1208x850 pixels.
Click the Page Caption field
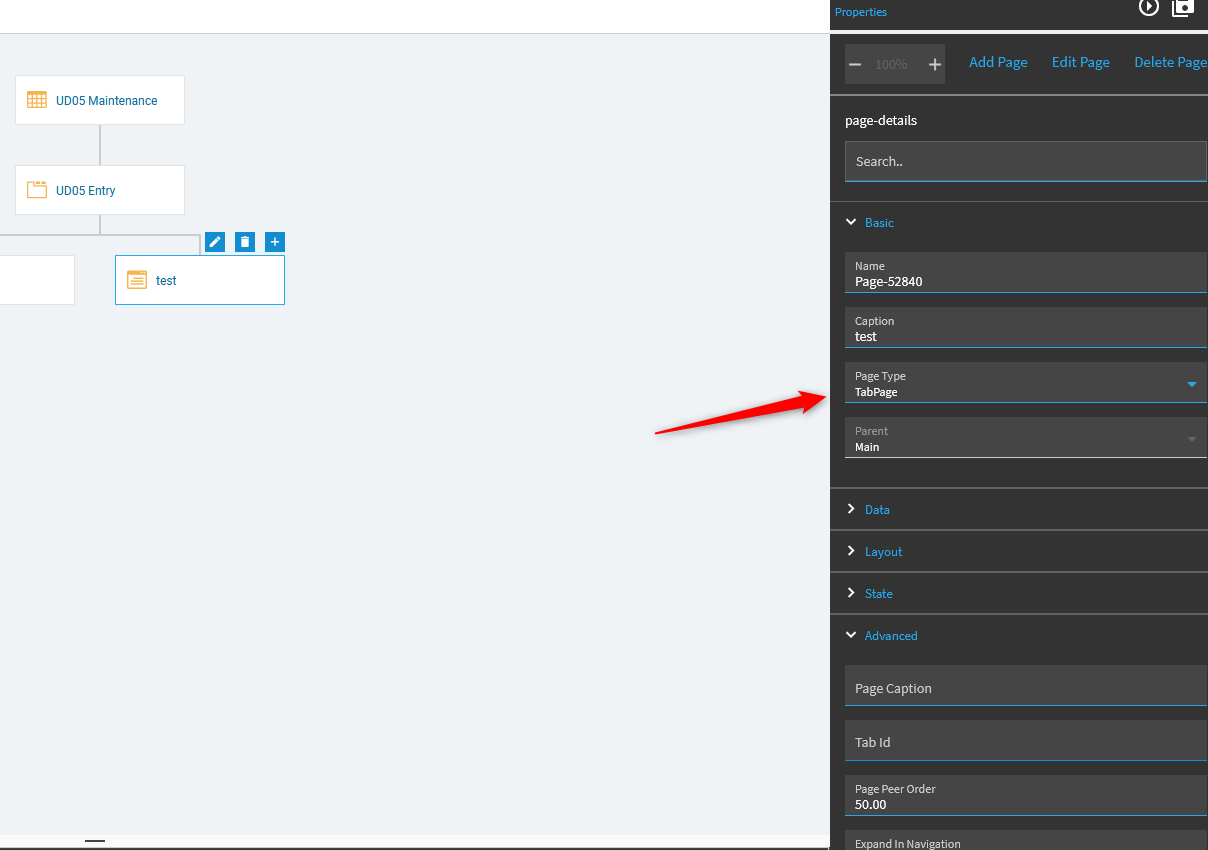tap(1026, 686)
